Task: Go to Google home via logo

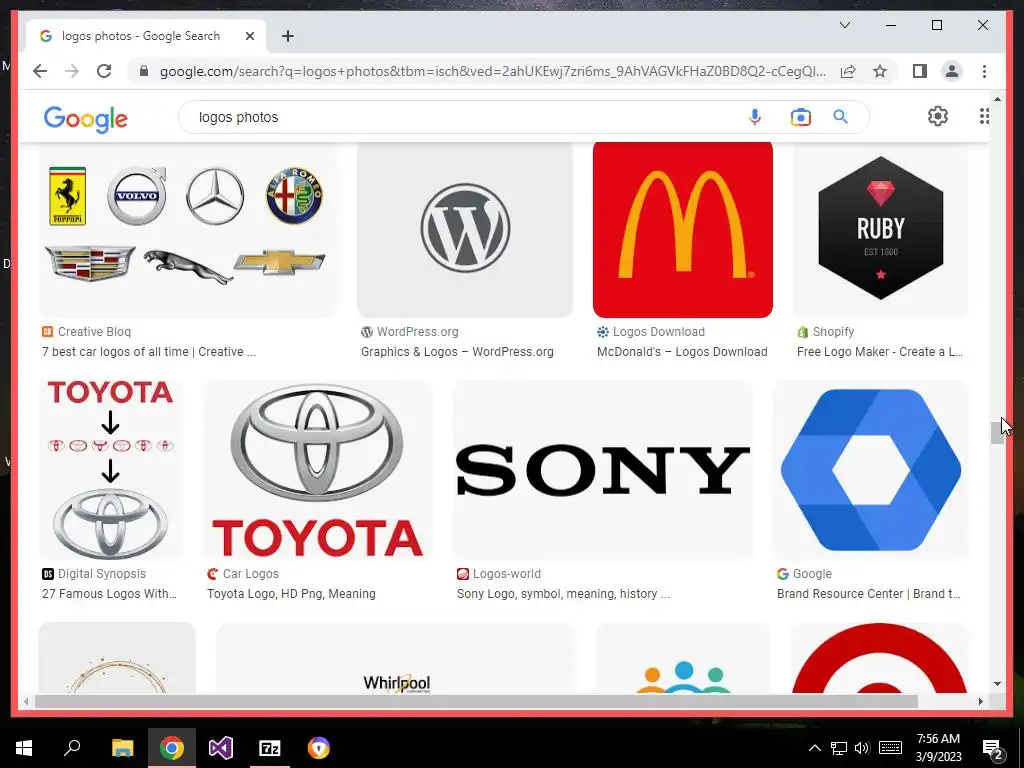Action: [86, 119]
